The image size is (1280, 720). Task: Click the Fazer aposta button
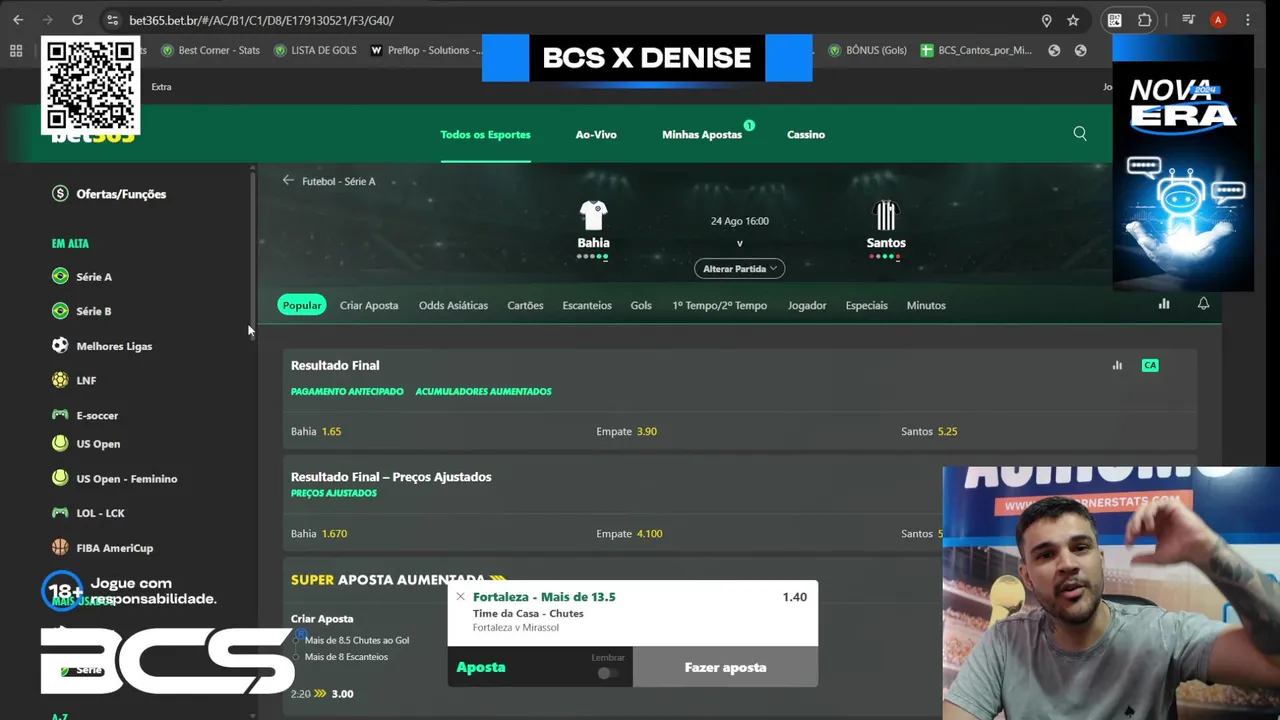pyautogui.click(x=725, y=667)
